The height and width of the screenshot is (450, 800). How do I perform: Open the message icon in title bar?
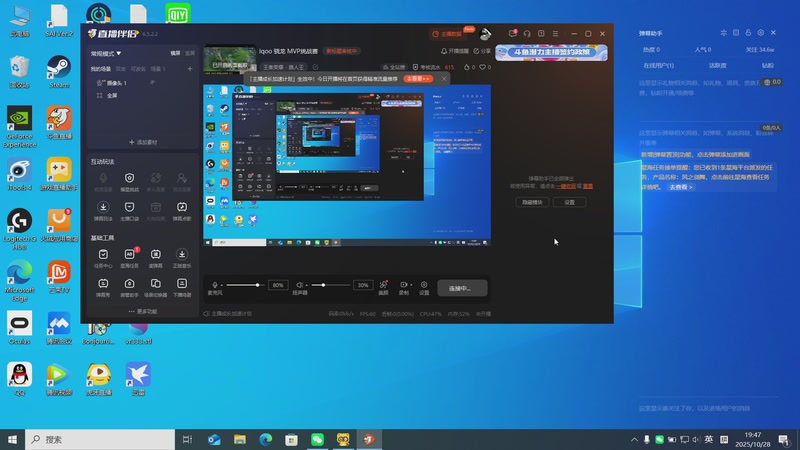(x=512, y=34)
